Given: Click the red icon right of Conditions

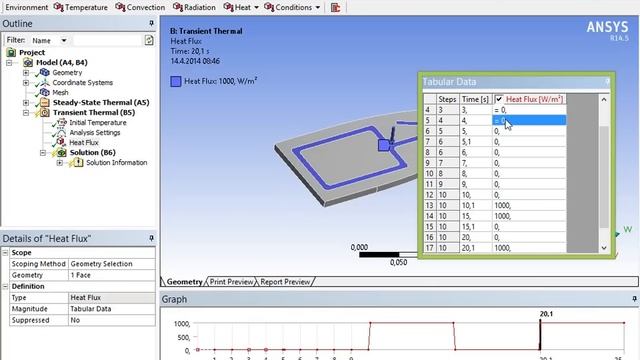Looking at the screenshot, I should [336, 7].
